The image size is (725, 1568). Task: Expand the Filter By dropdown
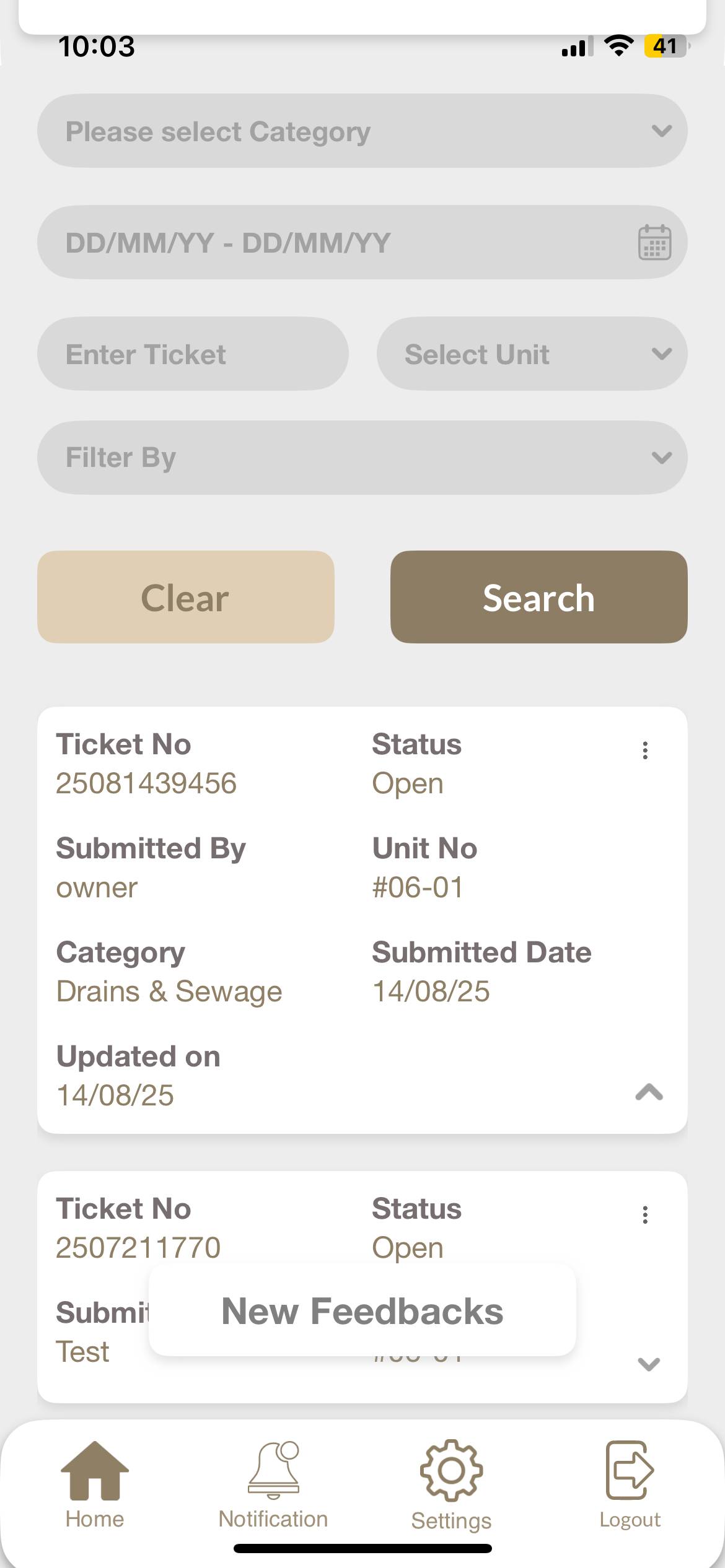pyautogui.click(x=362, y=458)
